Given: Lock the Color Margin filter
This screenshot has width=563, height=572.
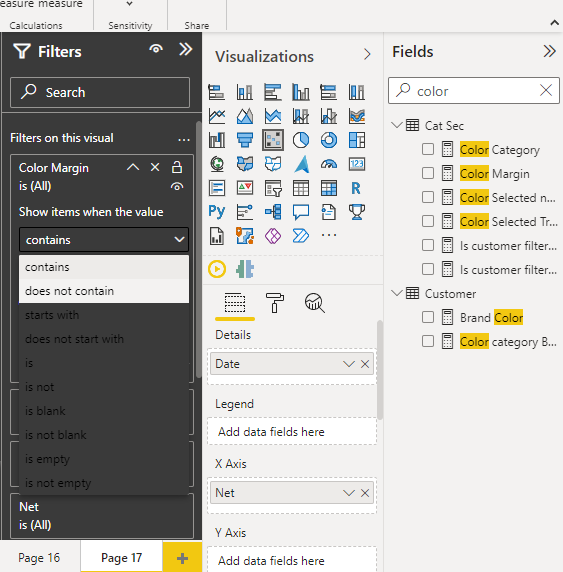Looking at the screenshot, I should (177, 167).
